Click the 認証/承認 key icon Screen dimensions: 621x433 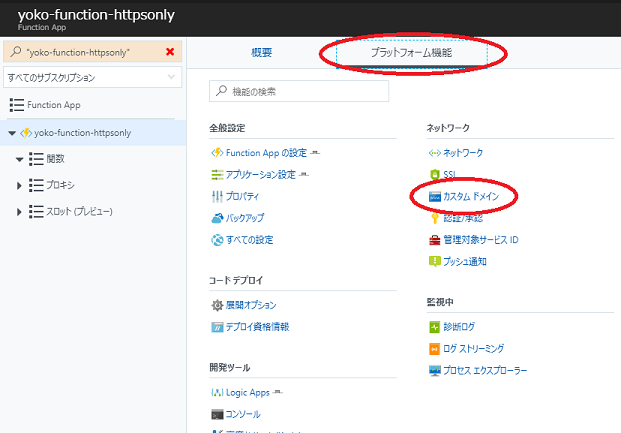coord(434,218)
